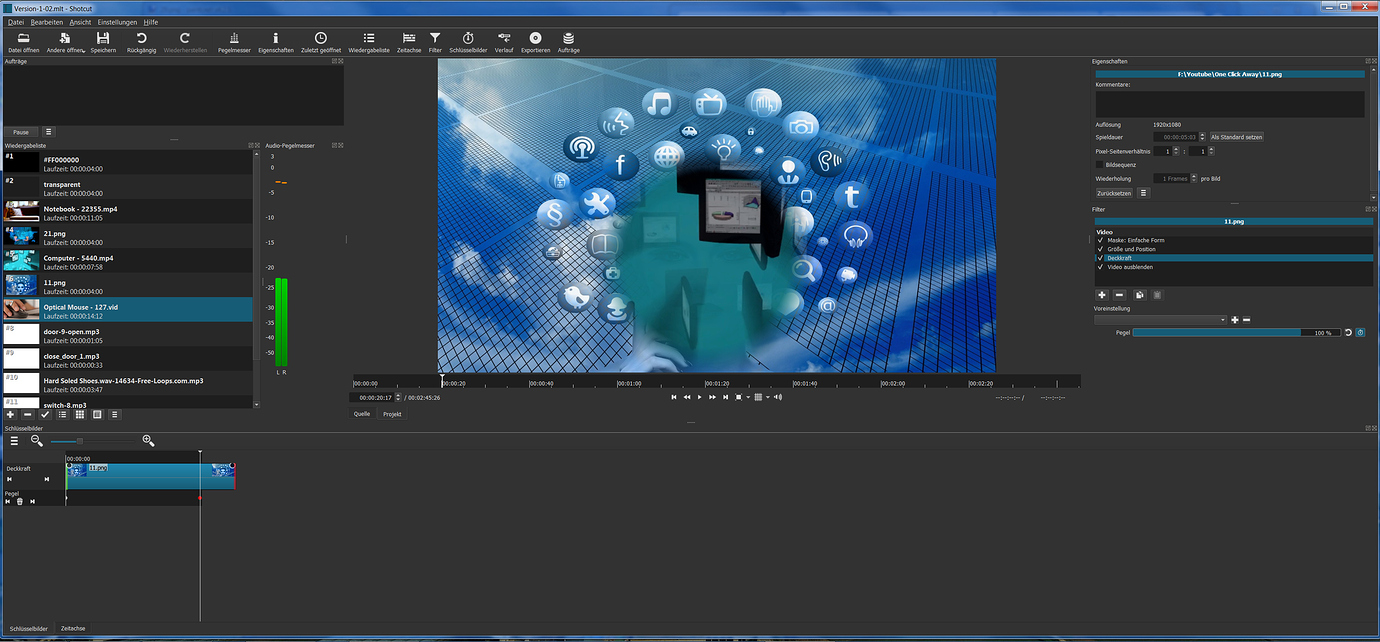
Task: Open Eigenschaften from the toolbar
Action: tap(276, 42)
